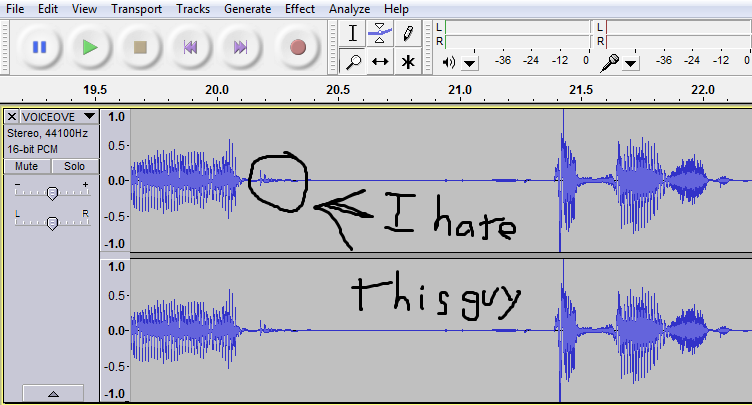Select the Envelope tool
The image size is (752, 405).
click(x=380, y=33)
